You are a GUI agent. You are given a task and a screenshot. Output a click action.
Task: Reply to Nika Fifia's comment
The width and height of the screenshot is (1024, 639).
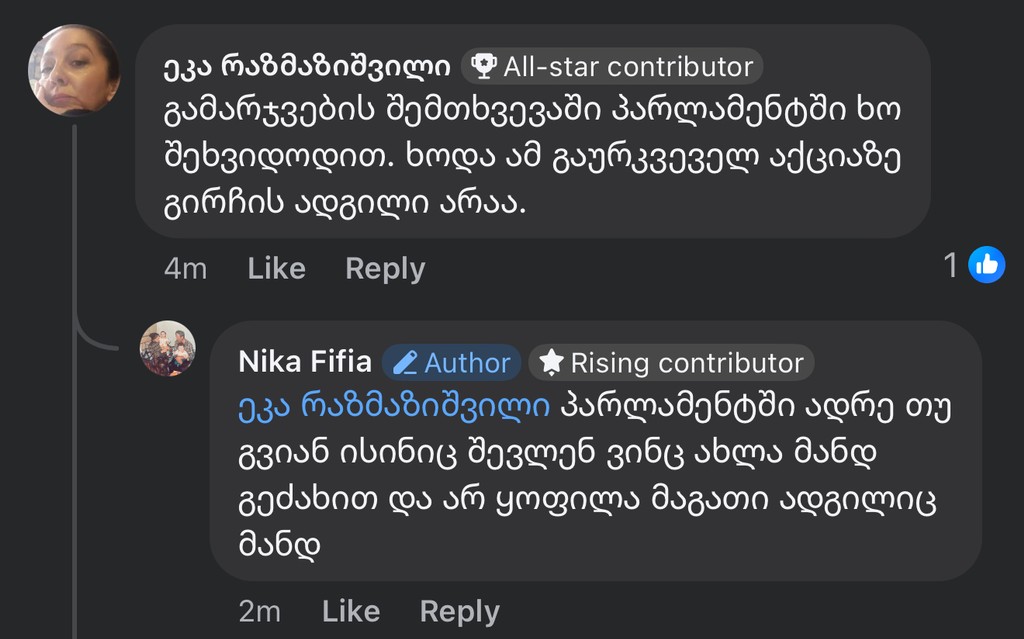tap(459, 611)
